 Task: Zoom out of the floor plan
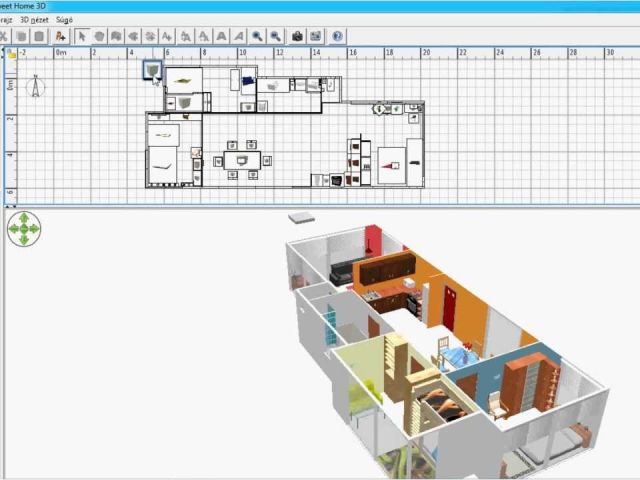[274, 36]
